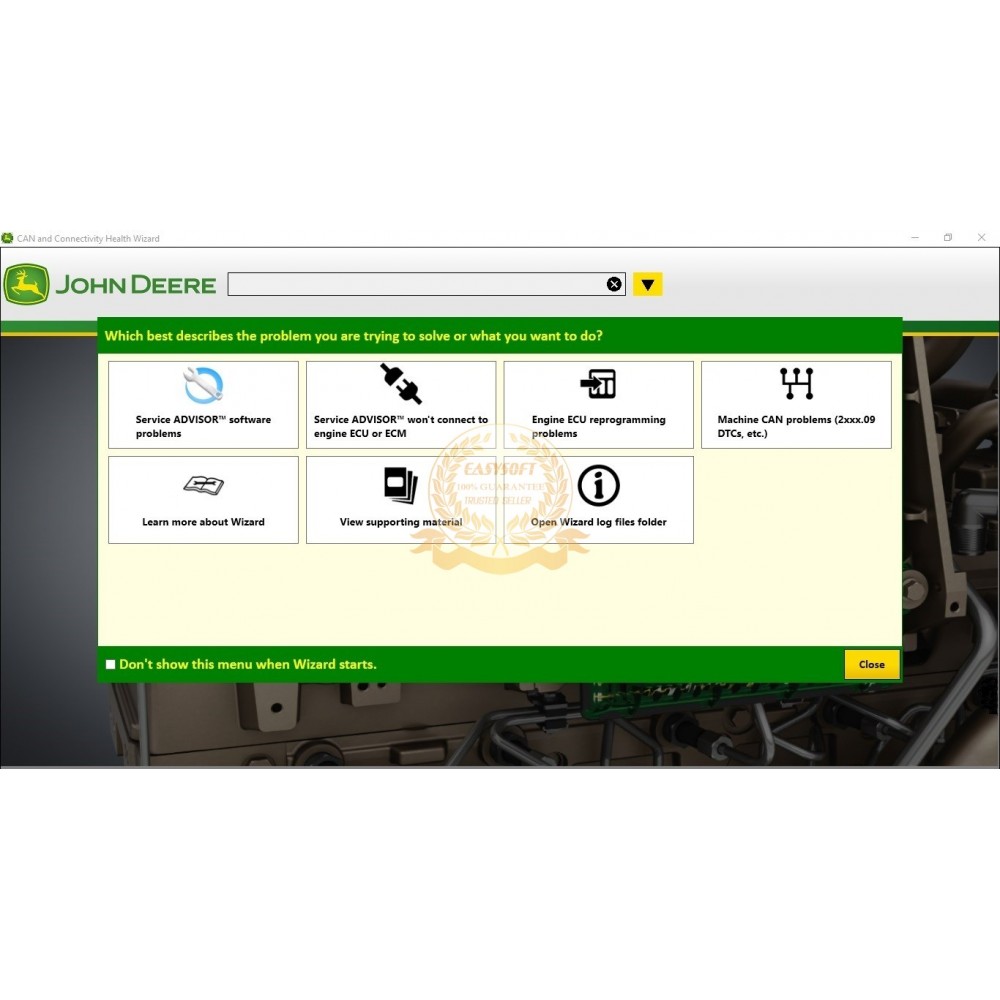Minimize the CAN and Connectivity Health Wizard window
This screenshot has width=1000, height=1000.
pyautogui.click(x=915, y=237)
